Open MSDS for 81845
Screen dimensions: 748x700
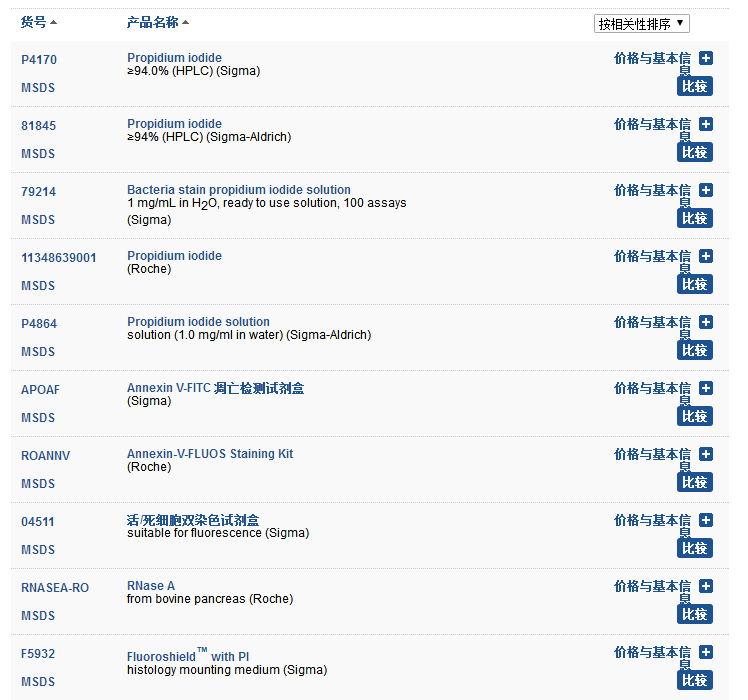pyautogui.click(x=38, y=154)
